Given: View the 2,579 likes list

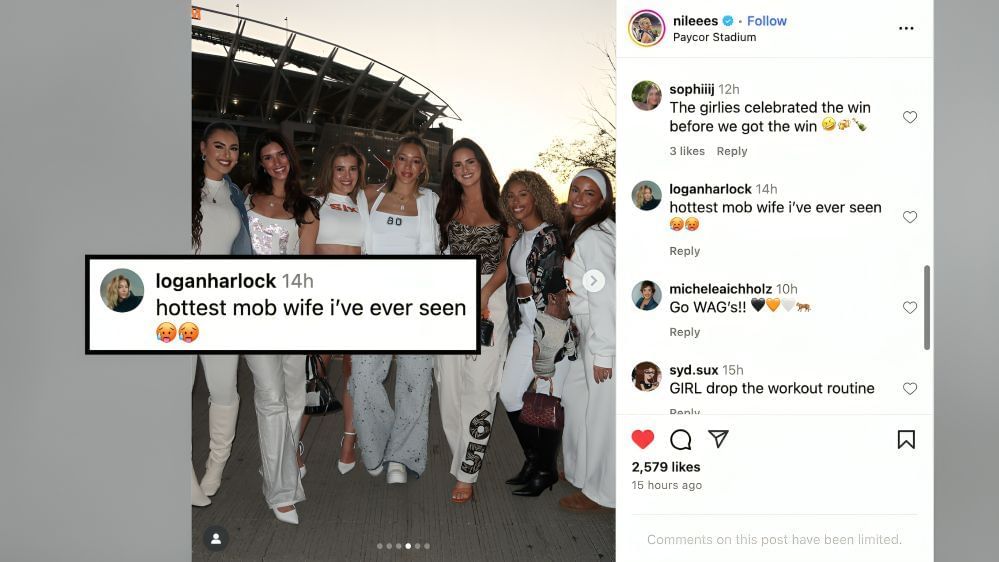Looking at the screenshot, I should tap(666, 467).
